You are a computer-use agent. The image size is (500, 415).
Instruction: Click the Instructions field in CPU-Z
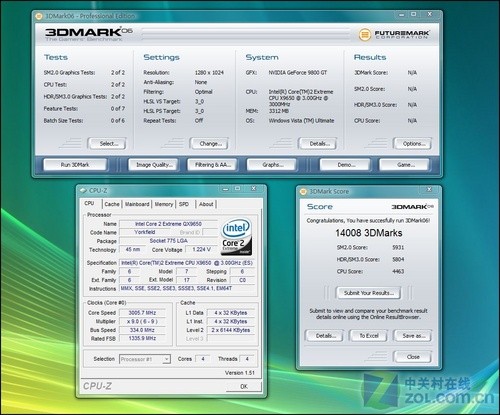[x=187, y=288]
